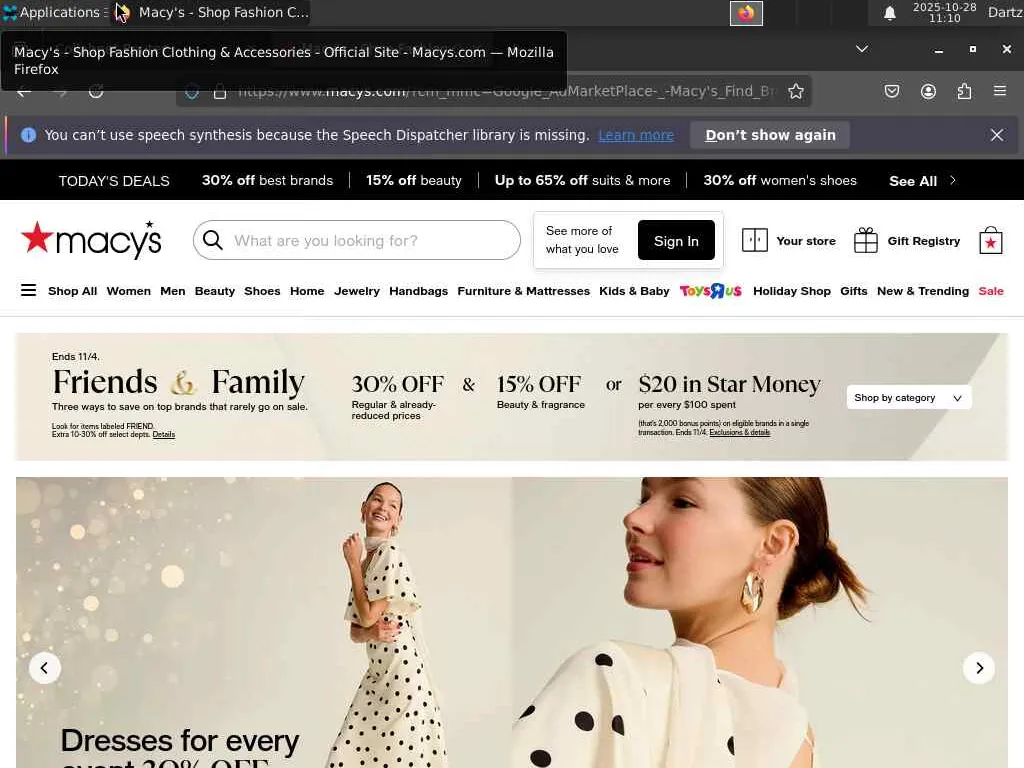Screen dimensions: 1024x768
Task: Click the Gift Registry text
Action: coord(923,241)
